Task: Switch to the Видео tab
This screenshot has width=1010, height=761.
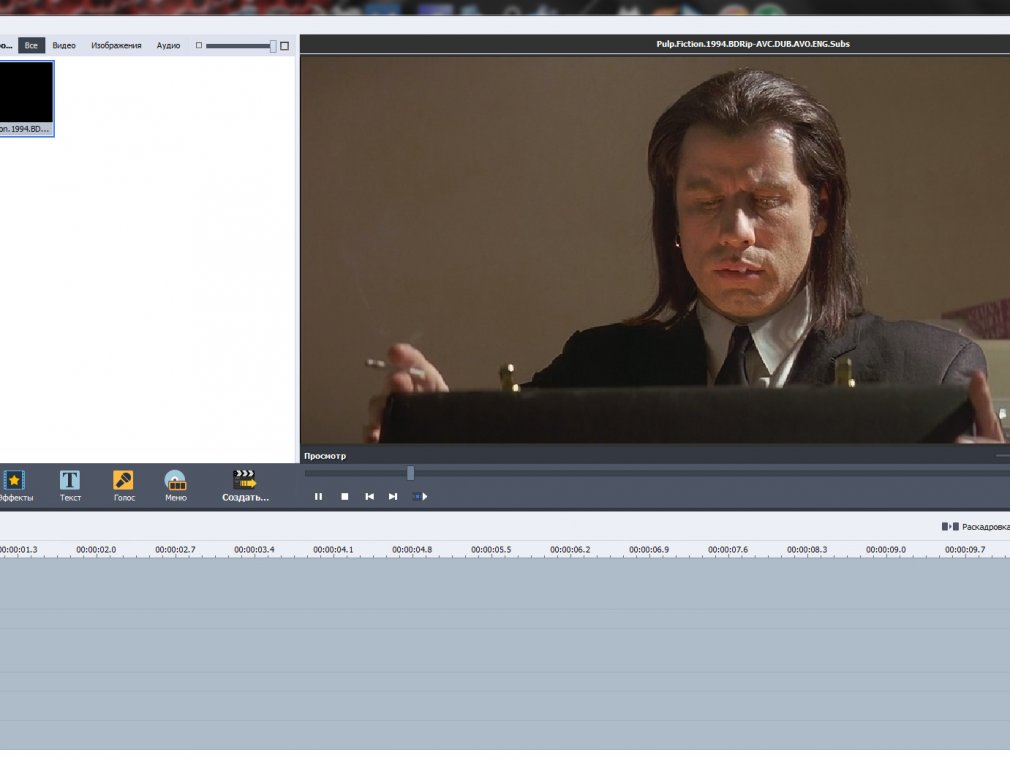Action: tap(64, 45)
